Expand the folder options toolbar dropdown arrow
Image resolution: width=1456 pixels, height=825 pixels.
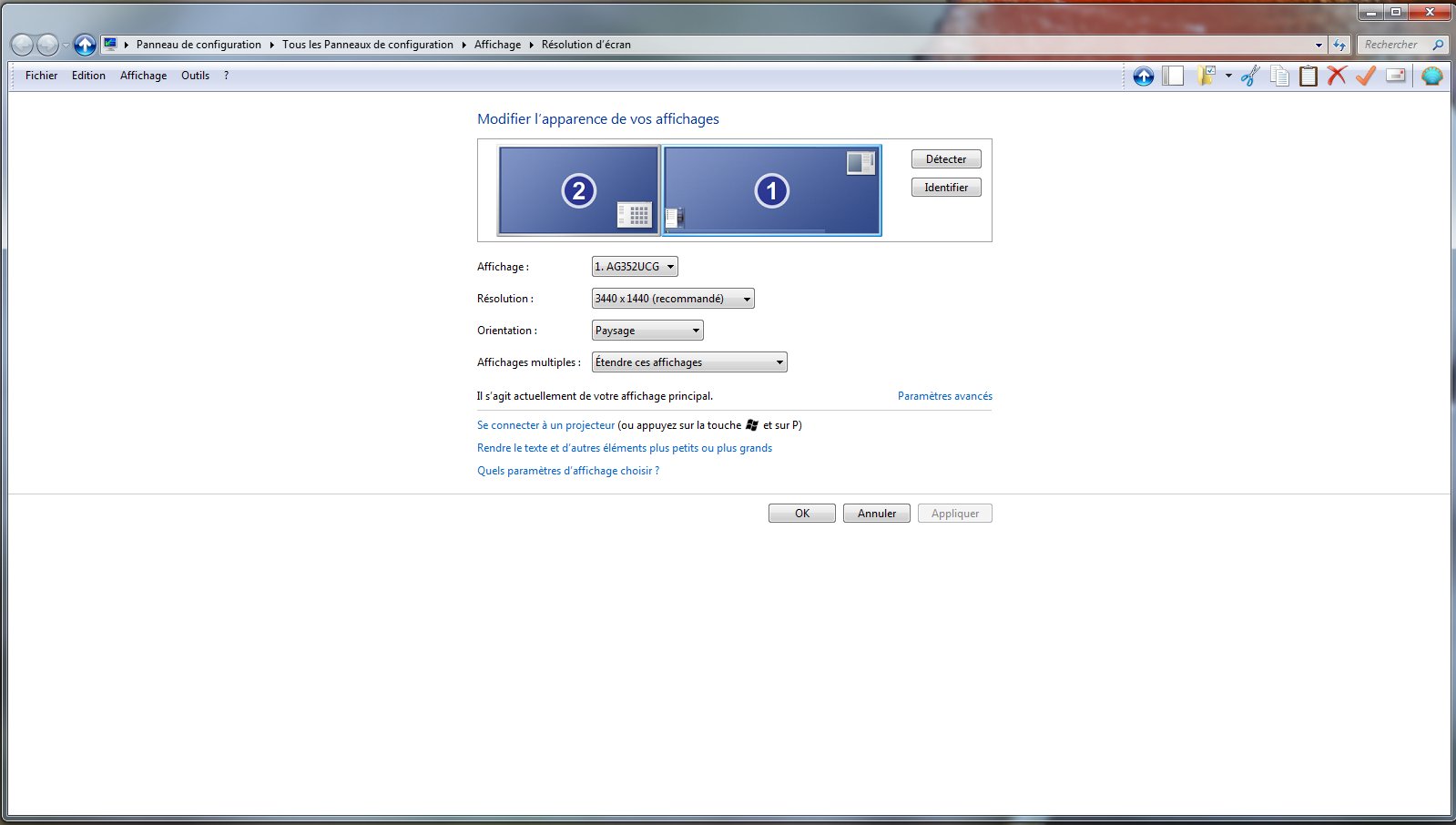click(1228, 76)
